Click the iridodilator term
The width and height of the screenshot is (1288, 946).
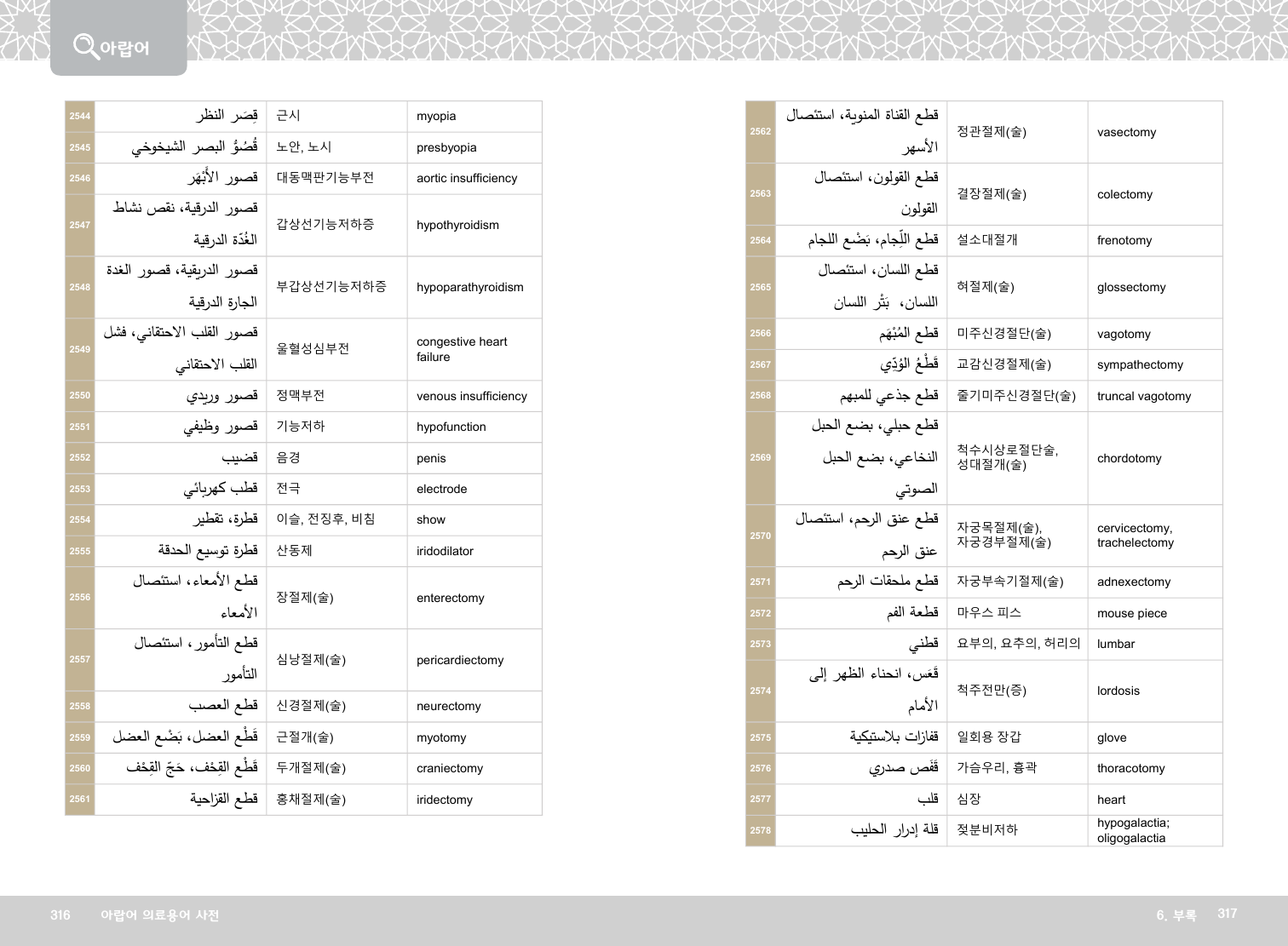(x=445, y=552)
